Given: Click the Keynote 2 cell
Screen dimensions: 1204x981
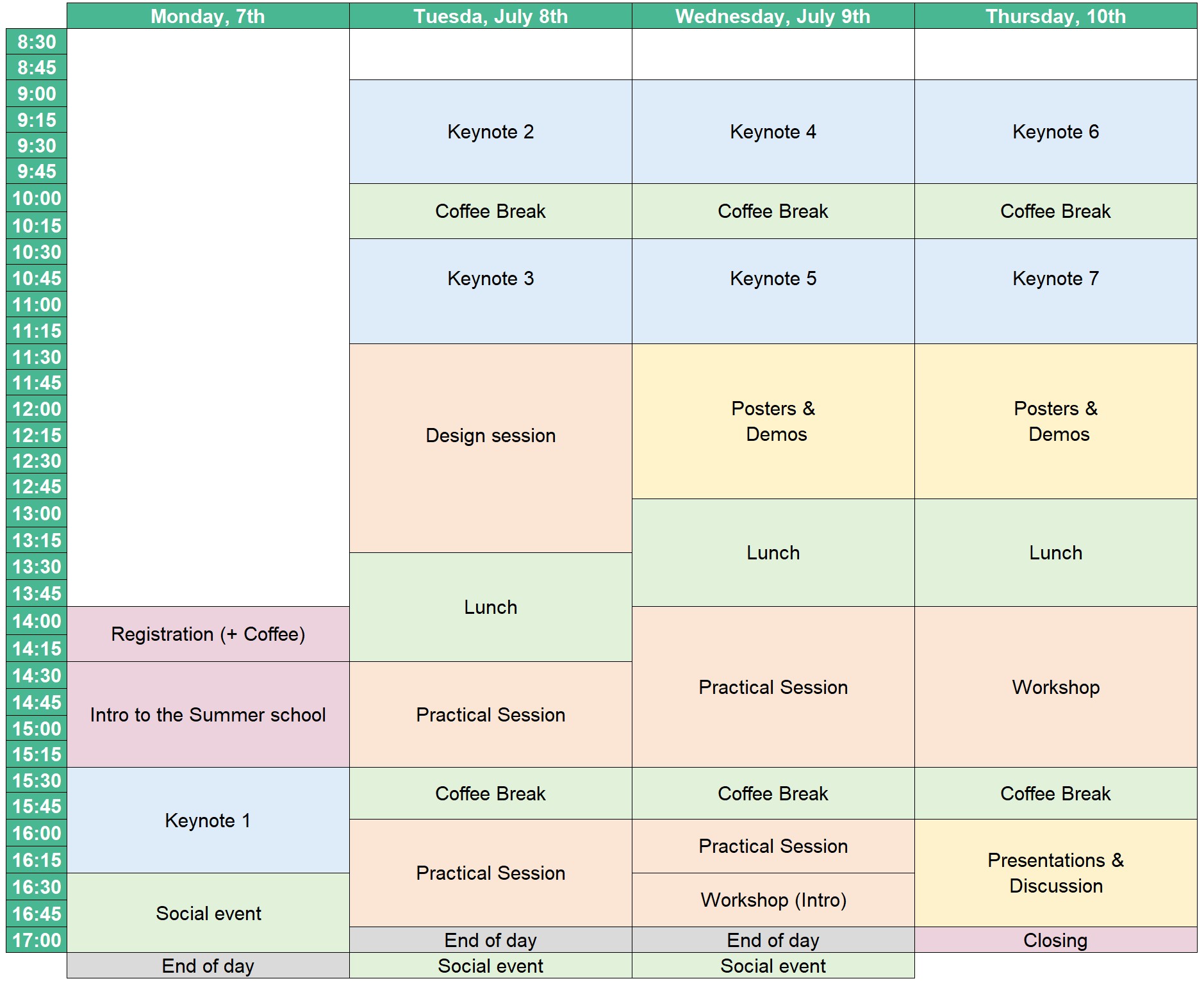Looking at the screenshot, I should coord(491,132).
